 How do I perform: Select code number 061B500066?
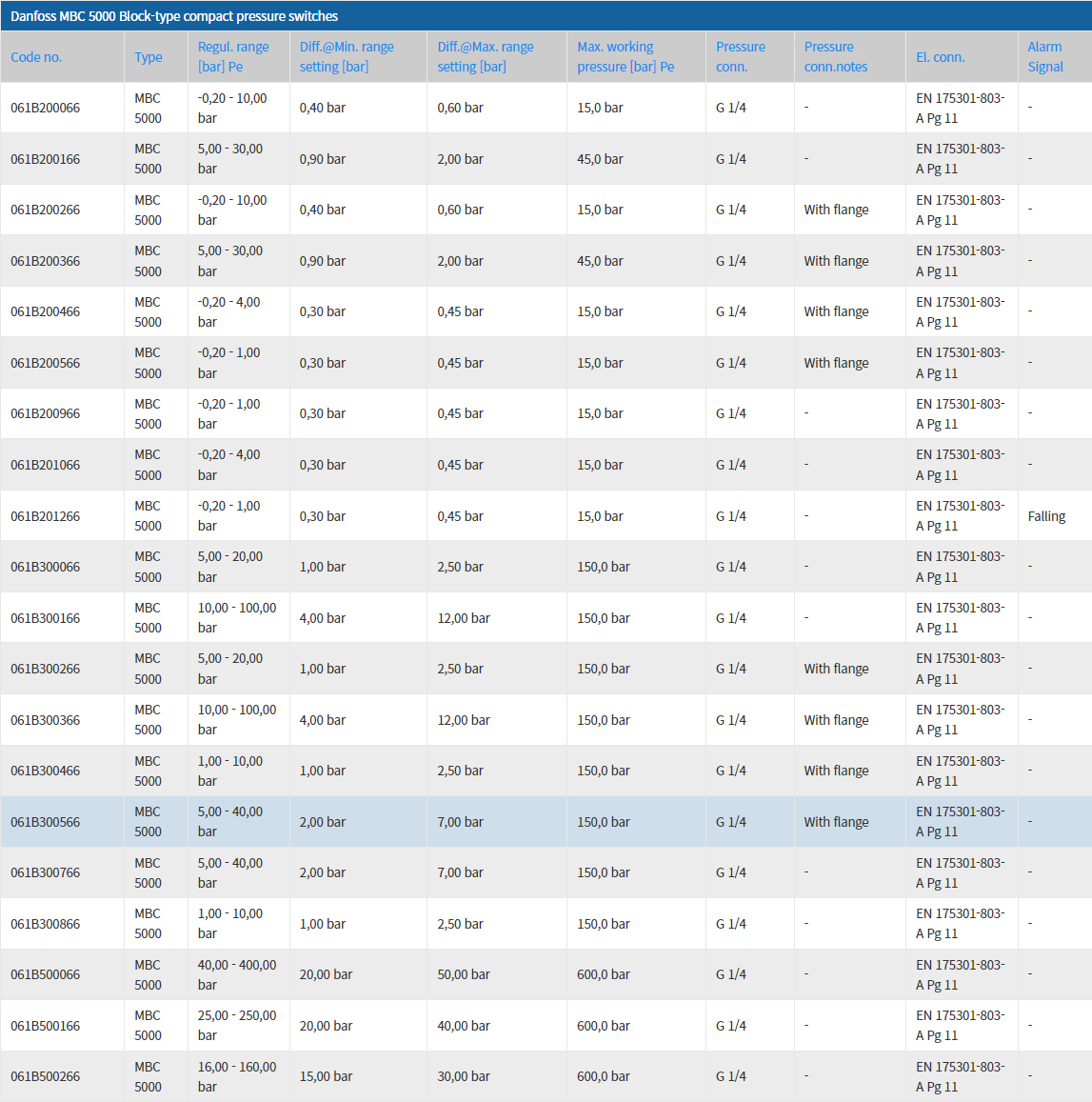tap(45, 974)
